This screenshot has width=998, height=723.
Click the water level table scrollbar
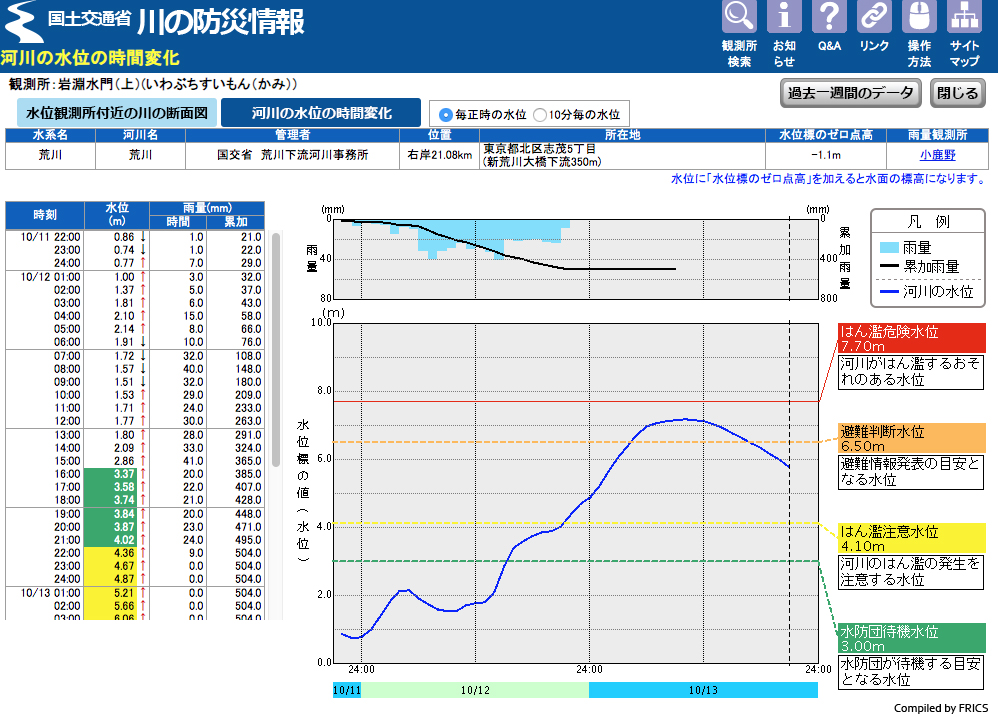(x=276, y=350)
